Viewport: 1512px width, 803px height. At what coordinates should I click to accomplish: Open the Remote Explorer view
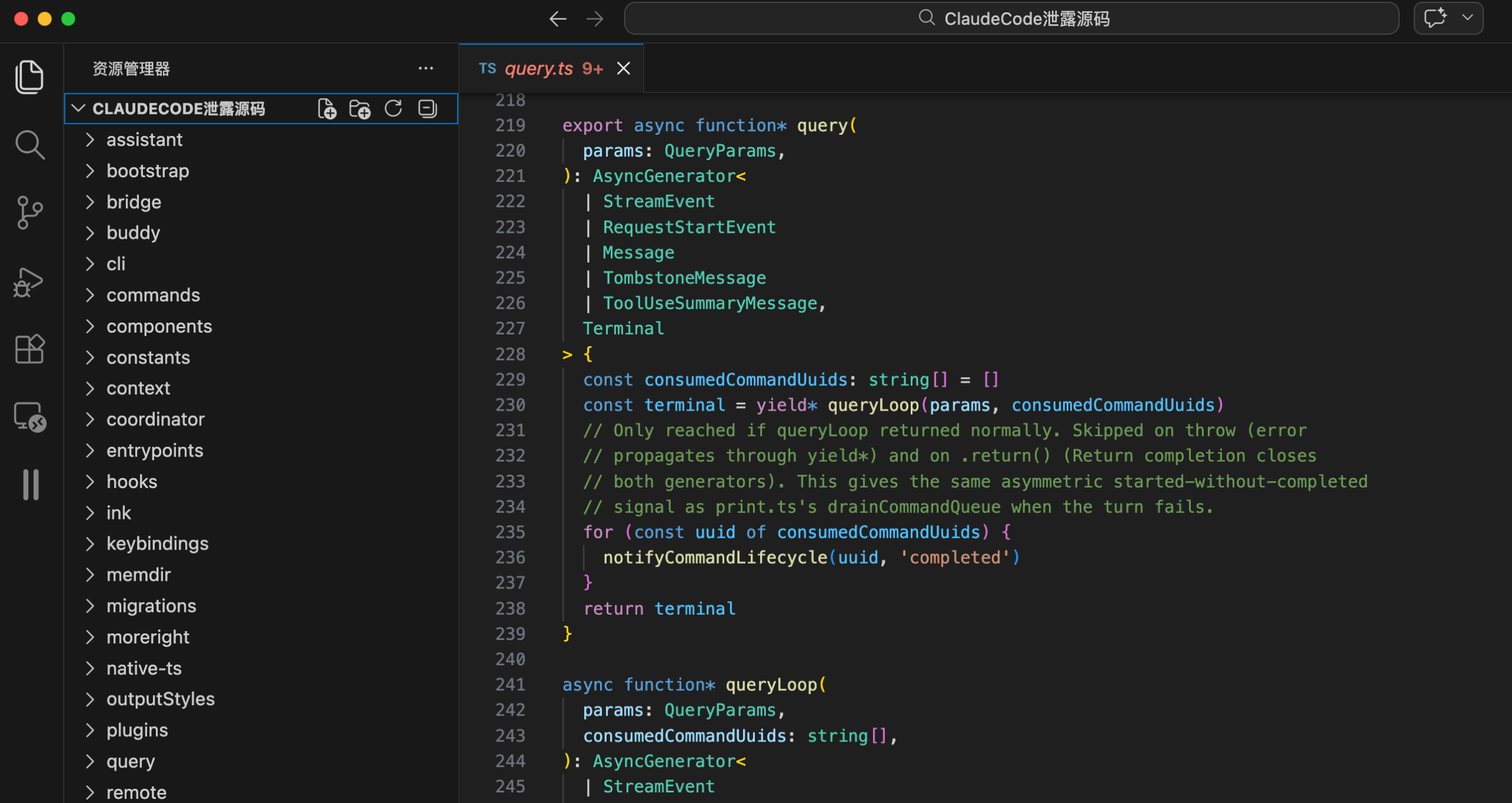[30, 417]
